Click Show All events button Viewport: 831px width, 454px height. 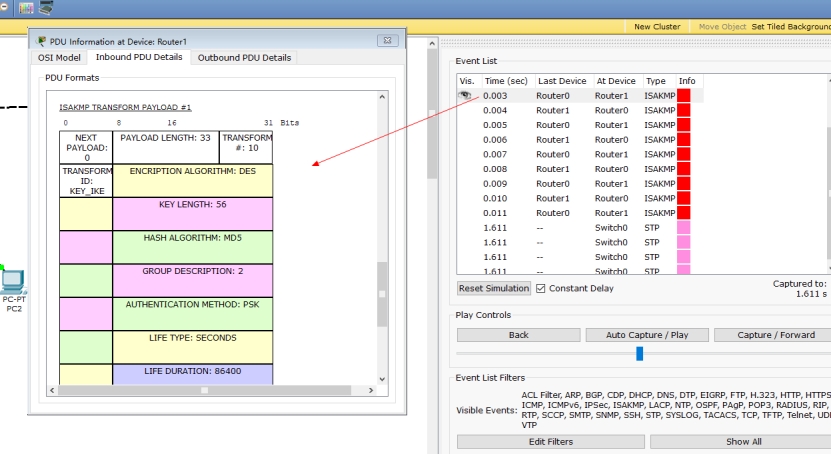click(x=742, y=441)
